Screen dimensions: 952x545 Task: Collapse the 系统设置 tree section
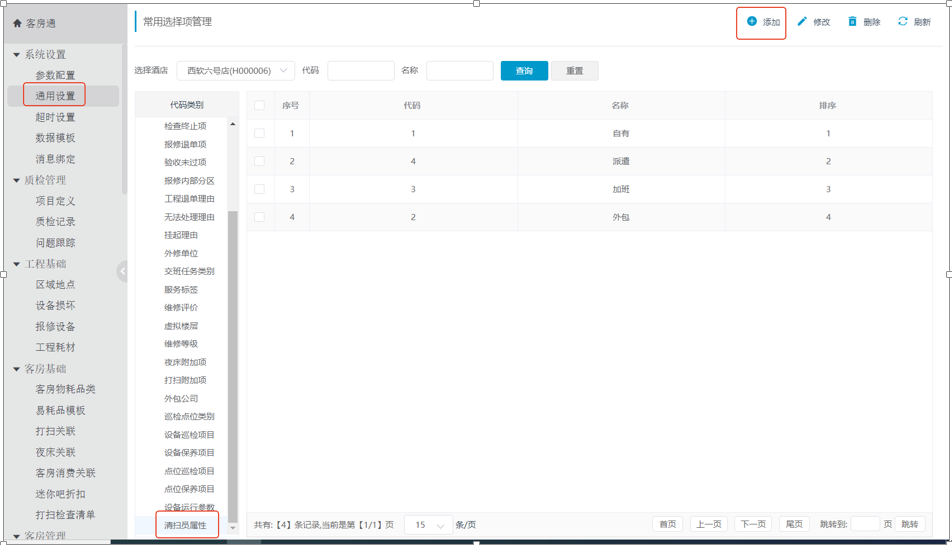coord(16,55)
